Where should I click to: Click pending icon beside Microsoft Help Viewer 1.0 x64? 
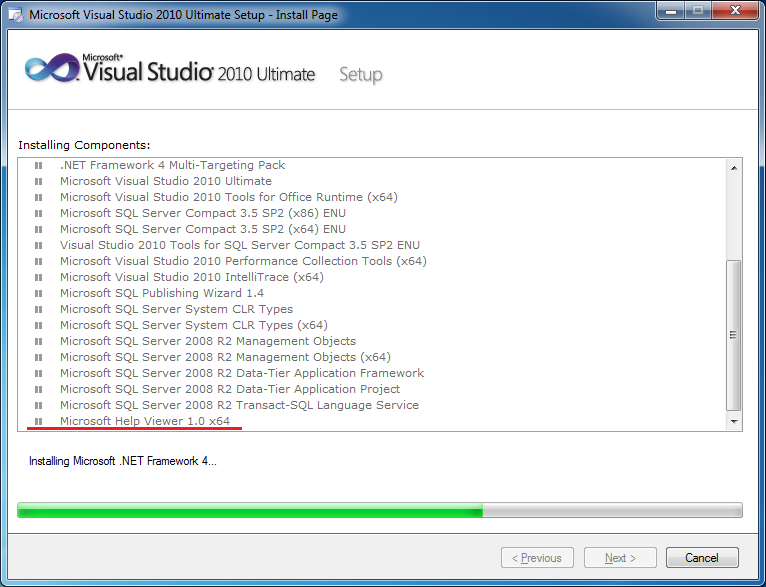tap(39, 421)
